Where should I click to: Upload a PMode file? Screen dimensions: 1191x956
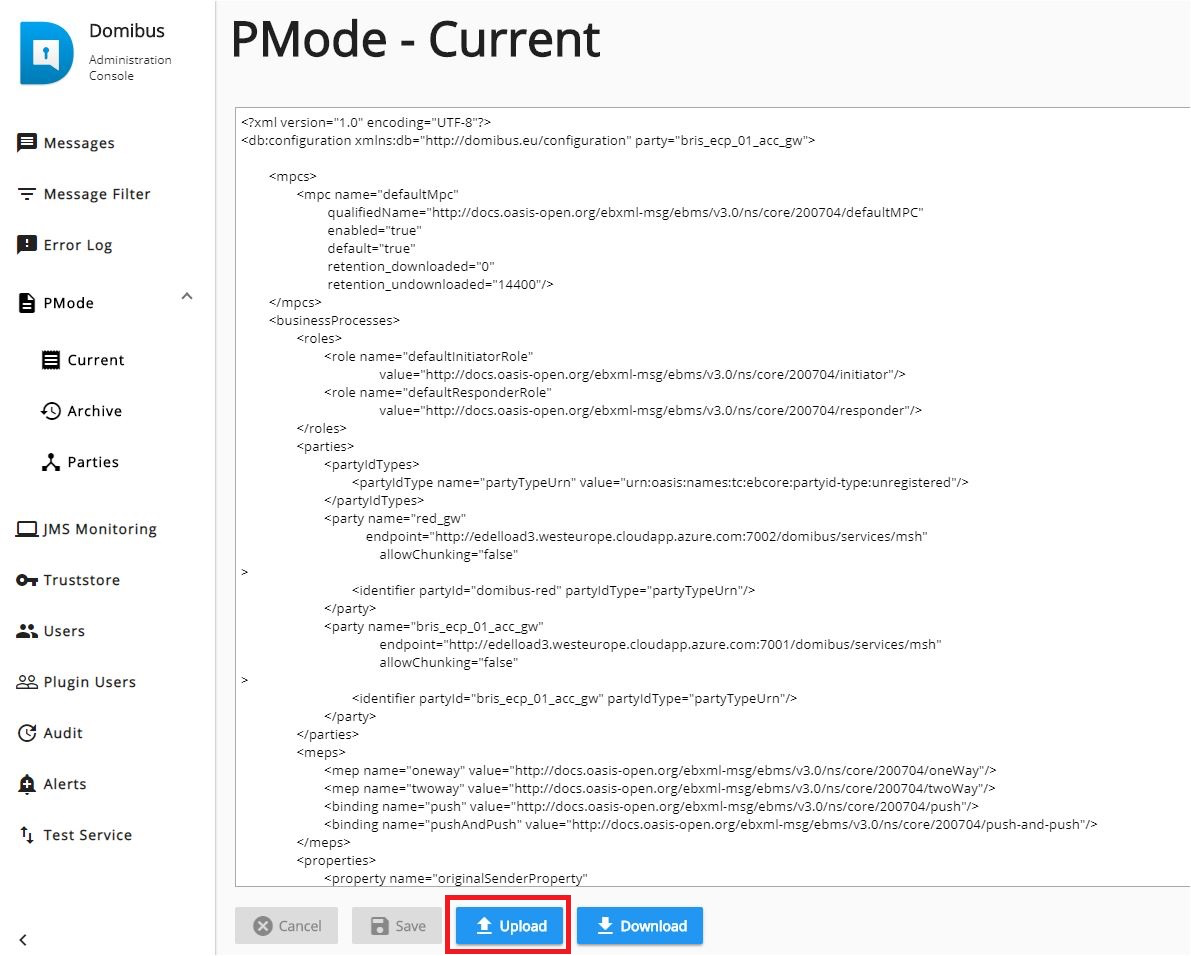pos(510,926)
